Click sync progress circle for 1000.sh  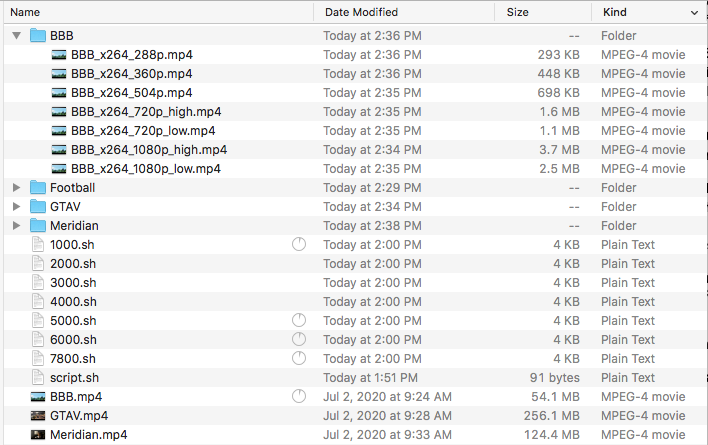click(299, 244)
